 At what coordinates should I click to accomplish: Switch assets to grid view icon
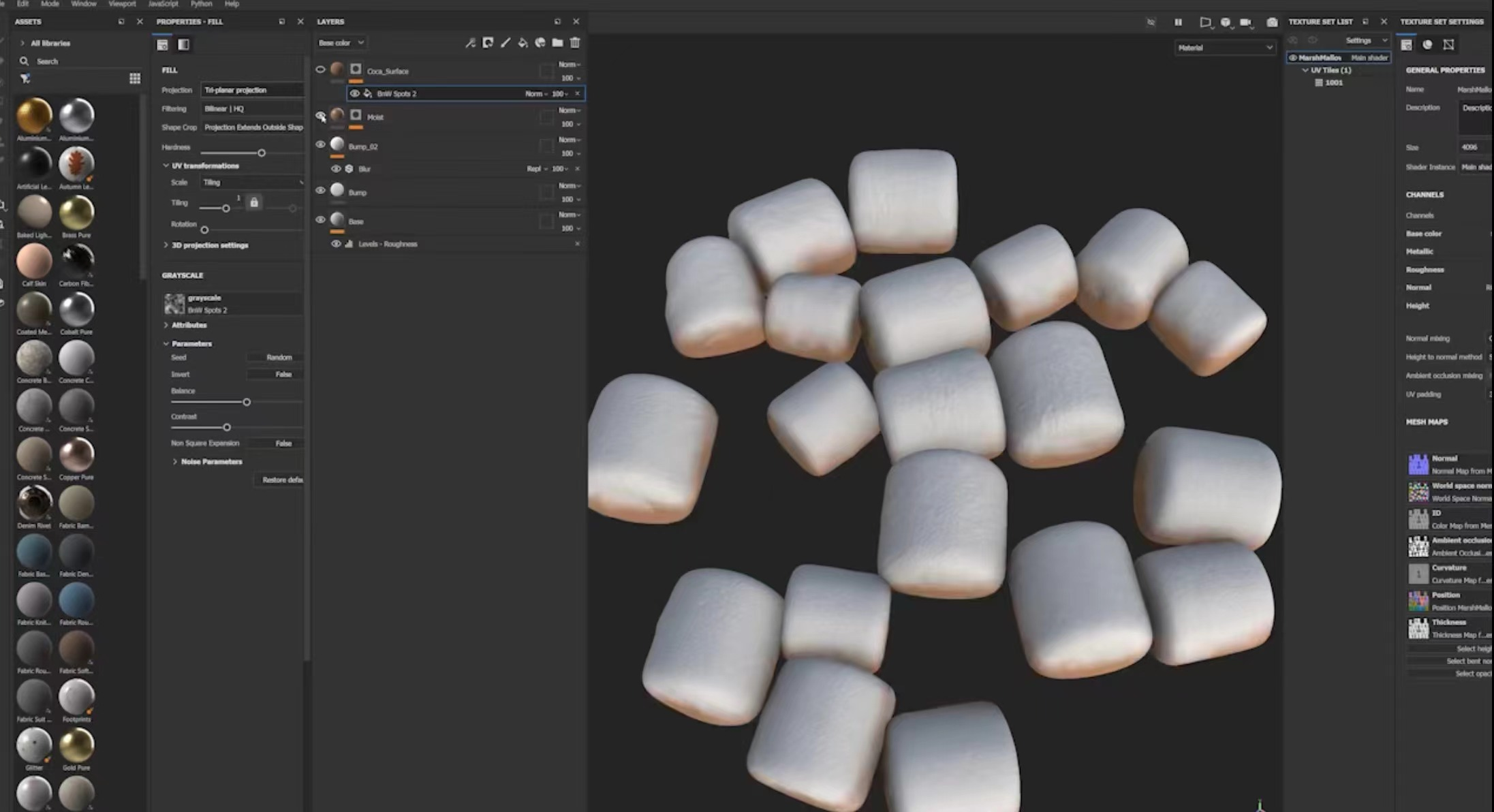point(135,79)
